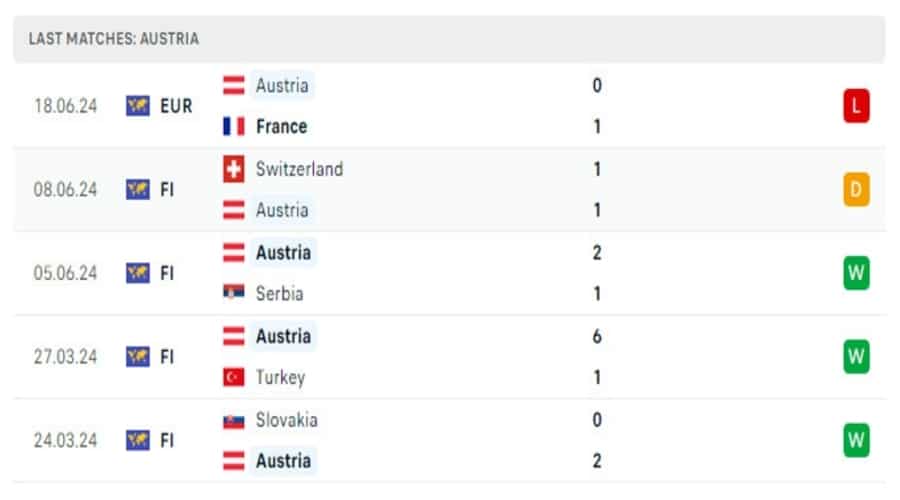This screenshot has height=500, width=900.
Task: Click the Switzerland flag icon
Action: pyautogui.click(x=234, y=169)
